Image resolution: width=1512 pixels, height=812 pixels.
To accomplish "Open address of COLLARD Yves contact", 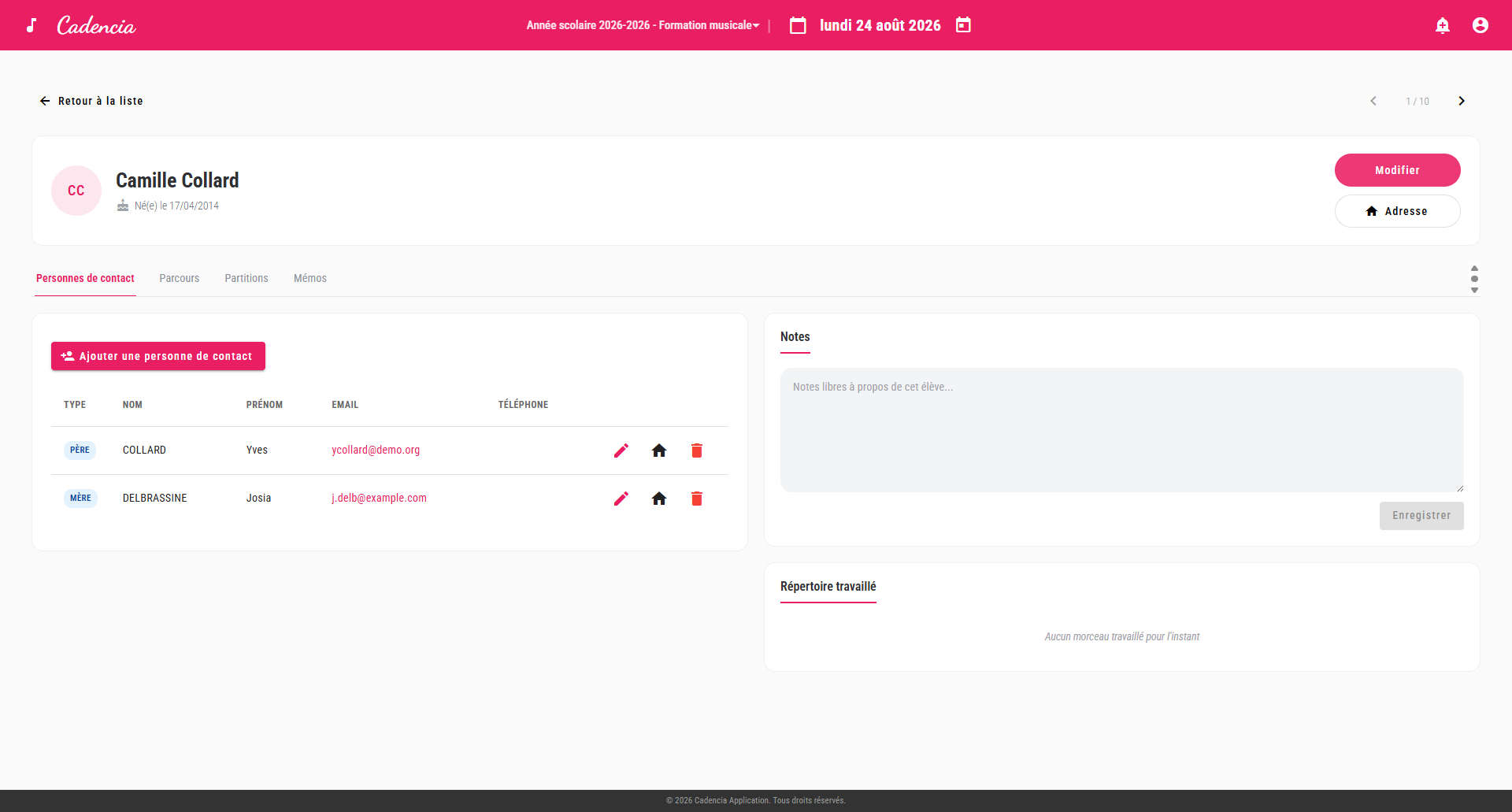I will 659,450.
